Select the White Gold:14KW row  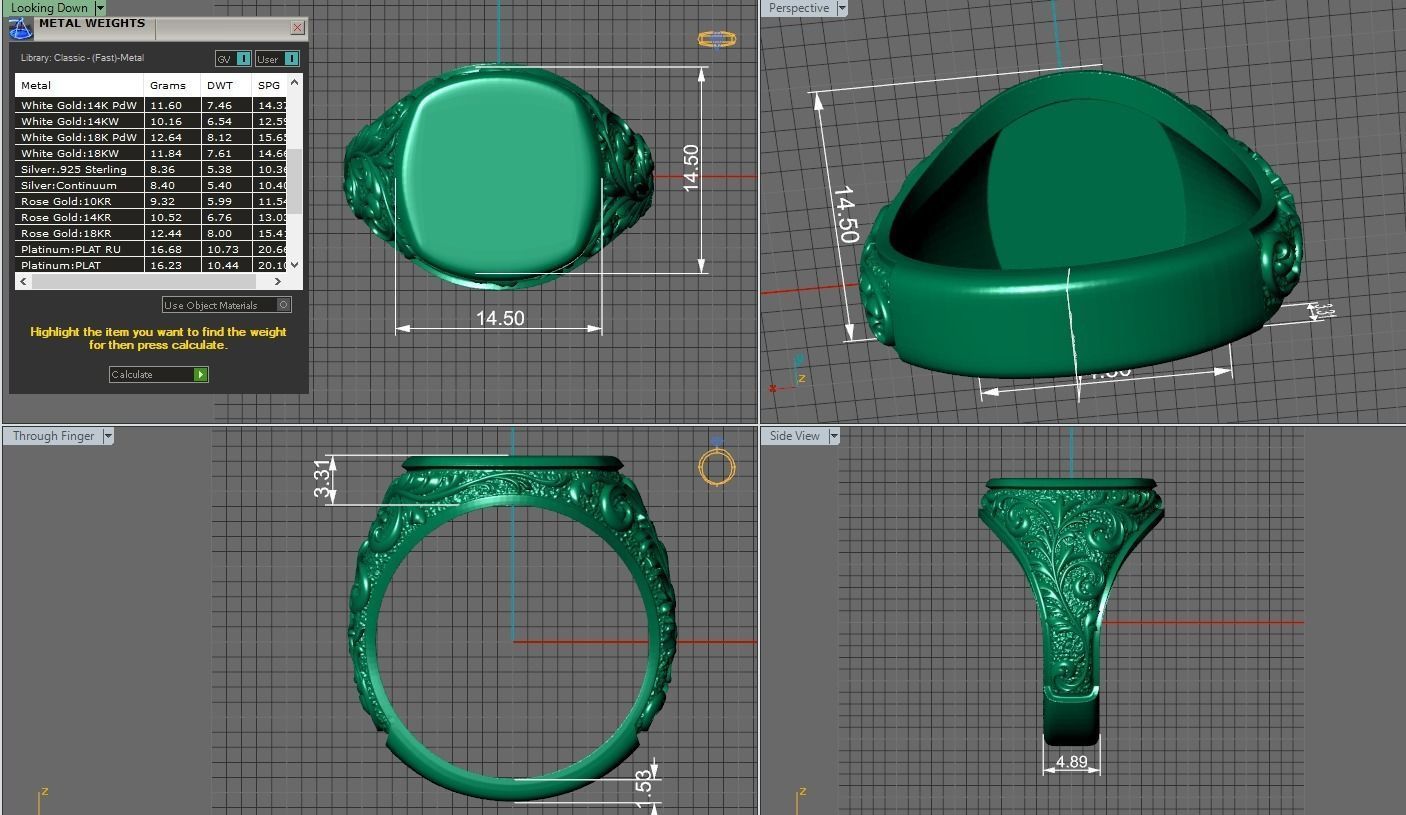pyautogui.click(x=152, y=121)
